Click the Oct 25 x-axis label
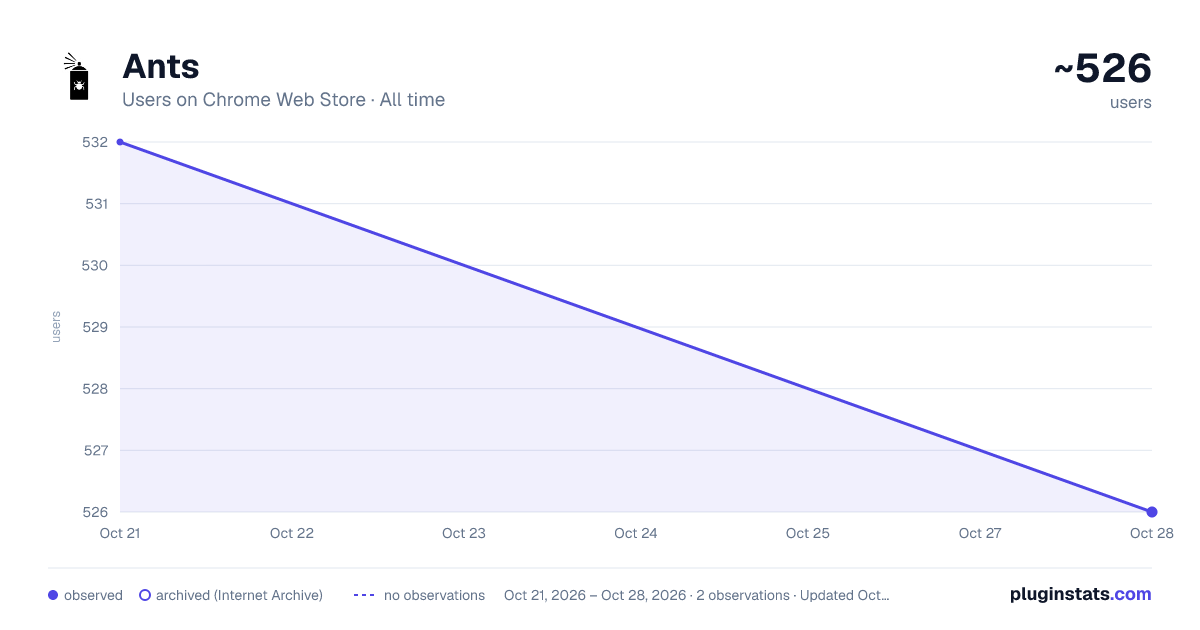Viewport: 1200px width, 630px height. click(x=808, y=533)
